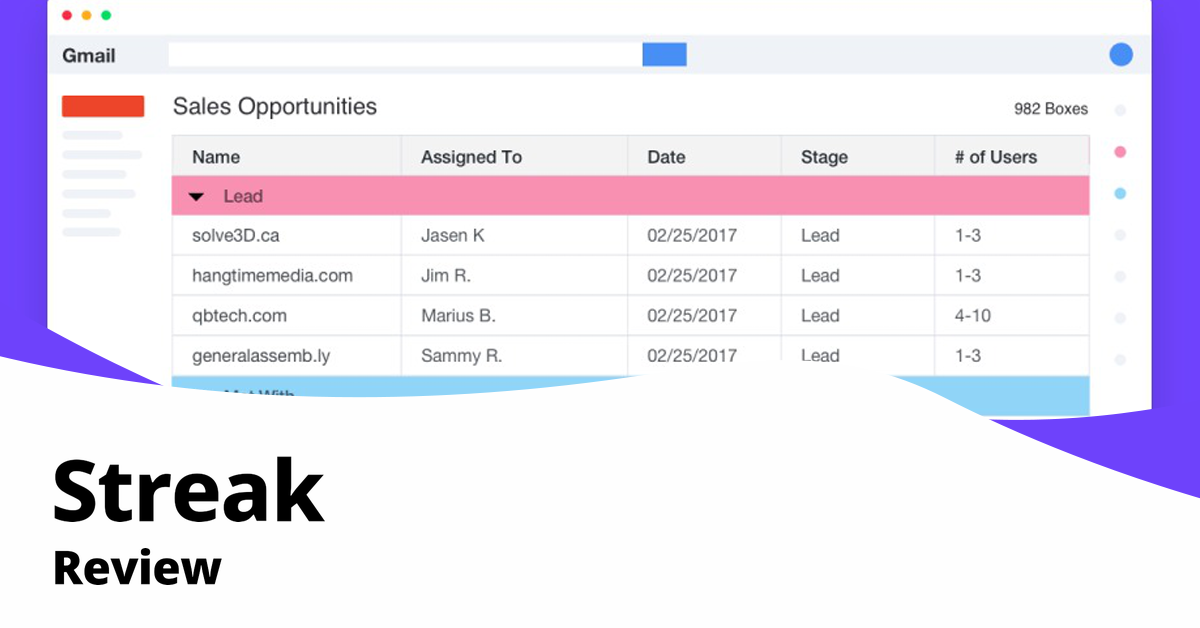Sort by the Name column header
Image resolution: width=1200 pixels, height=628 pixels.
[x=216, y=157]
